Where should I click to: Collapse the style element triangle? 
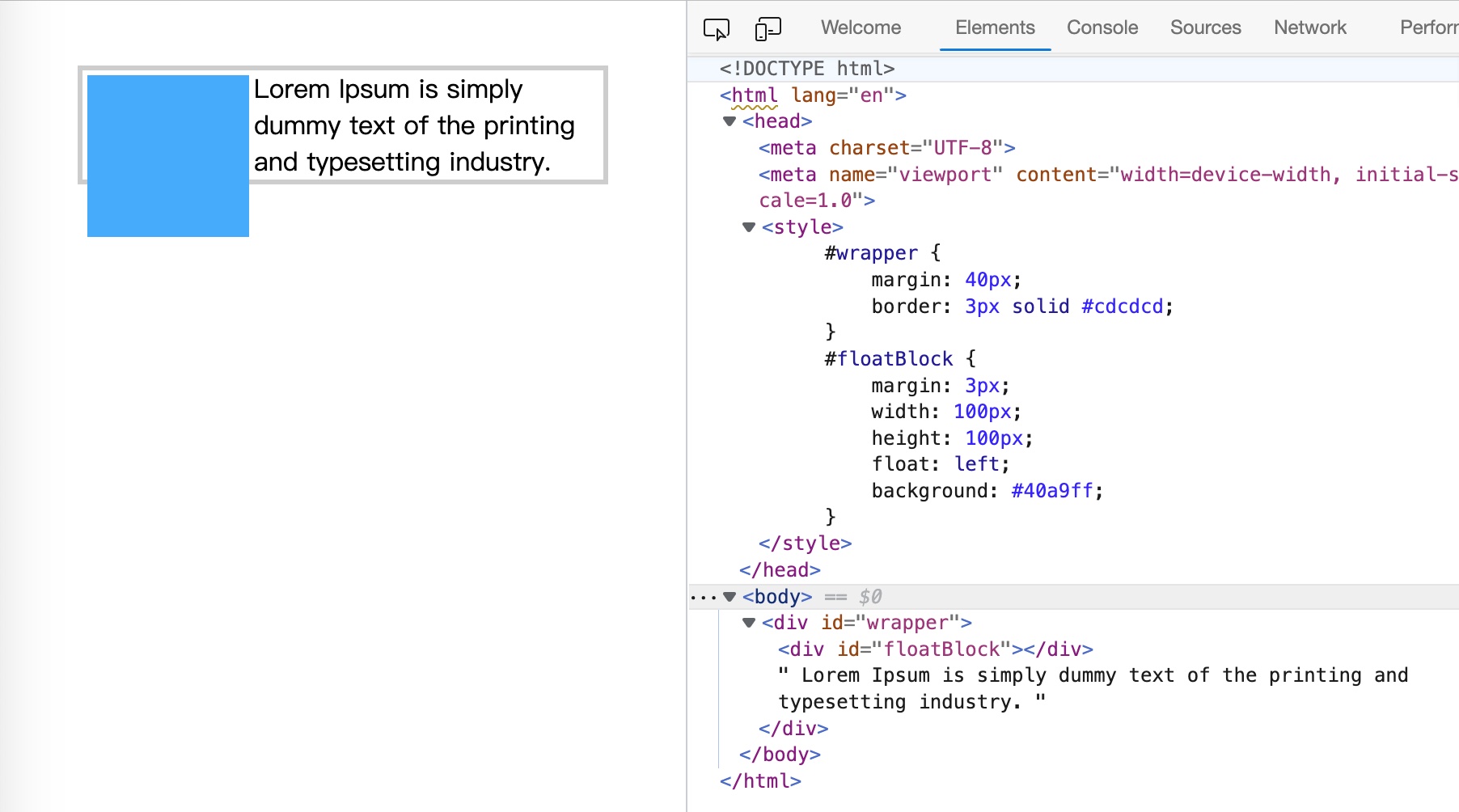click(749, 227)
